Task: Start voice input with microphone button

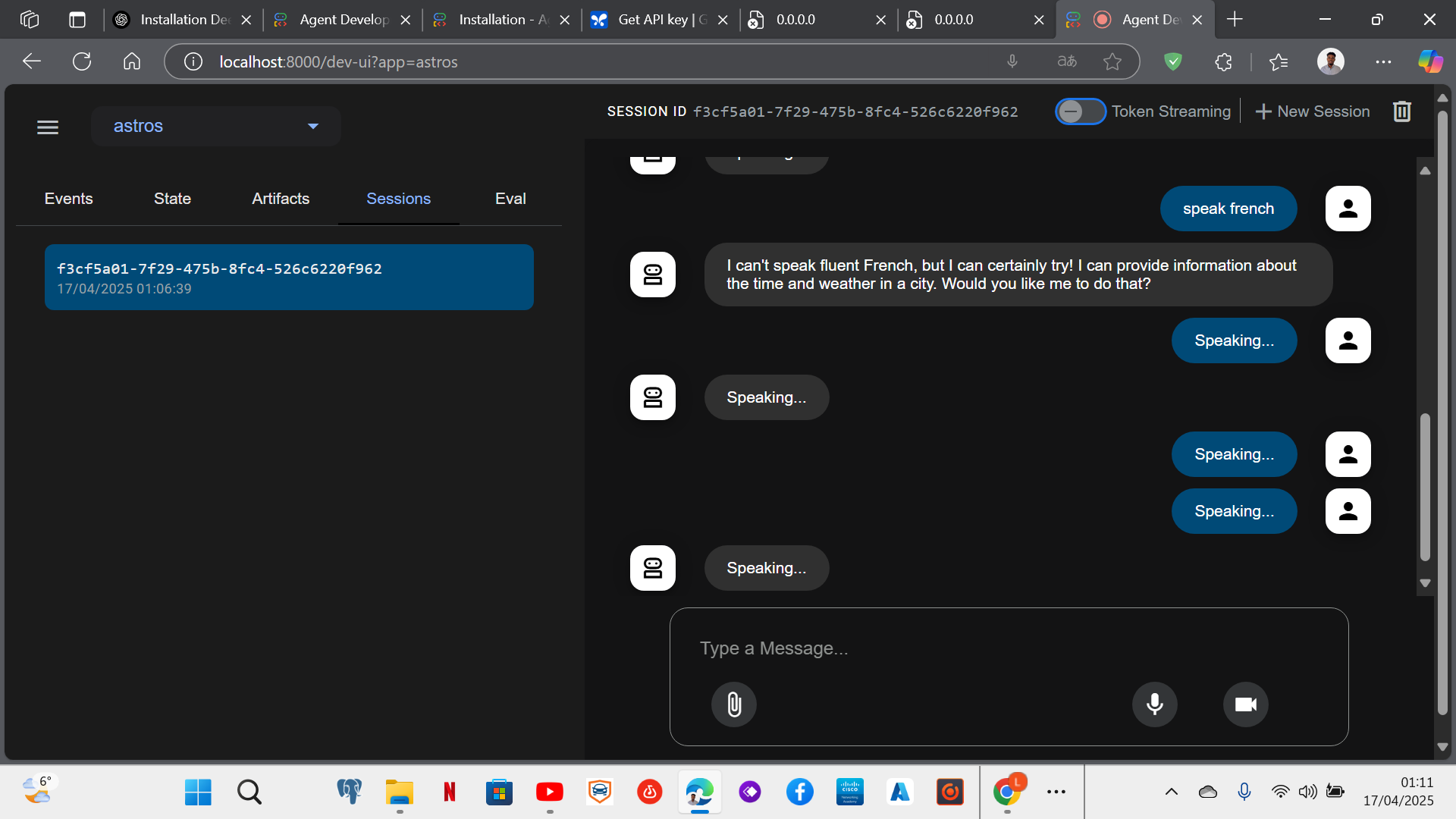Action: point(1154,704)
